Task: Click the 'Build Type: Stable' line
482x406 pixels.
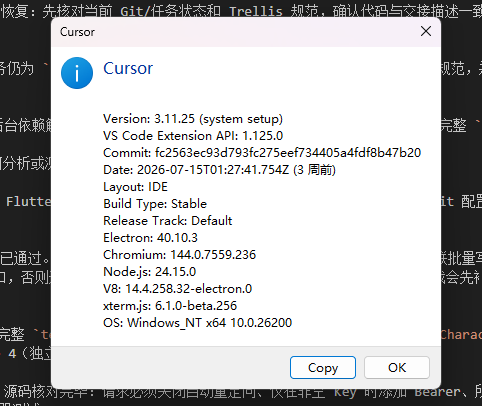Action: pyautogui.click(x=155, y=204)
